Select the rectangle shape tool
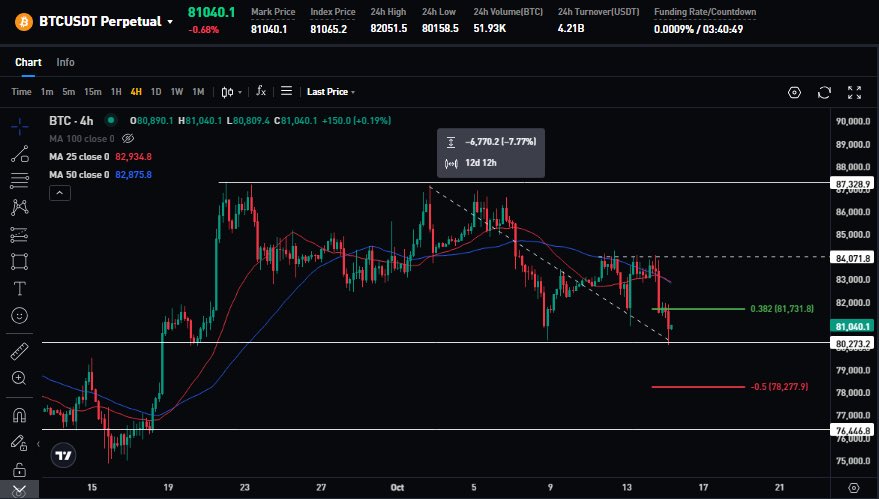Screen dimensions: 879x499 [x=19, y=261]
